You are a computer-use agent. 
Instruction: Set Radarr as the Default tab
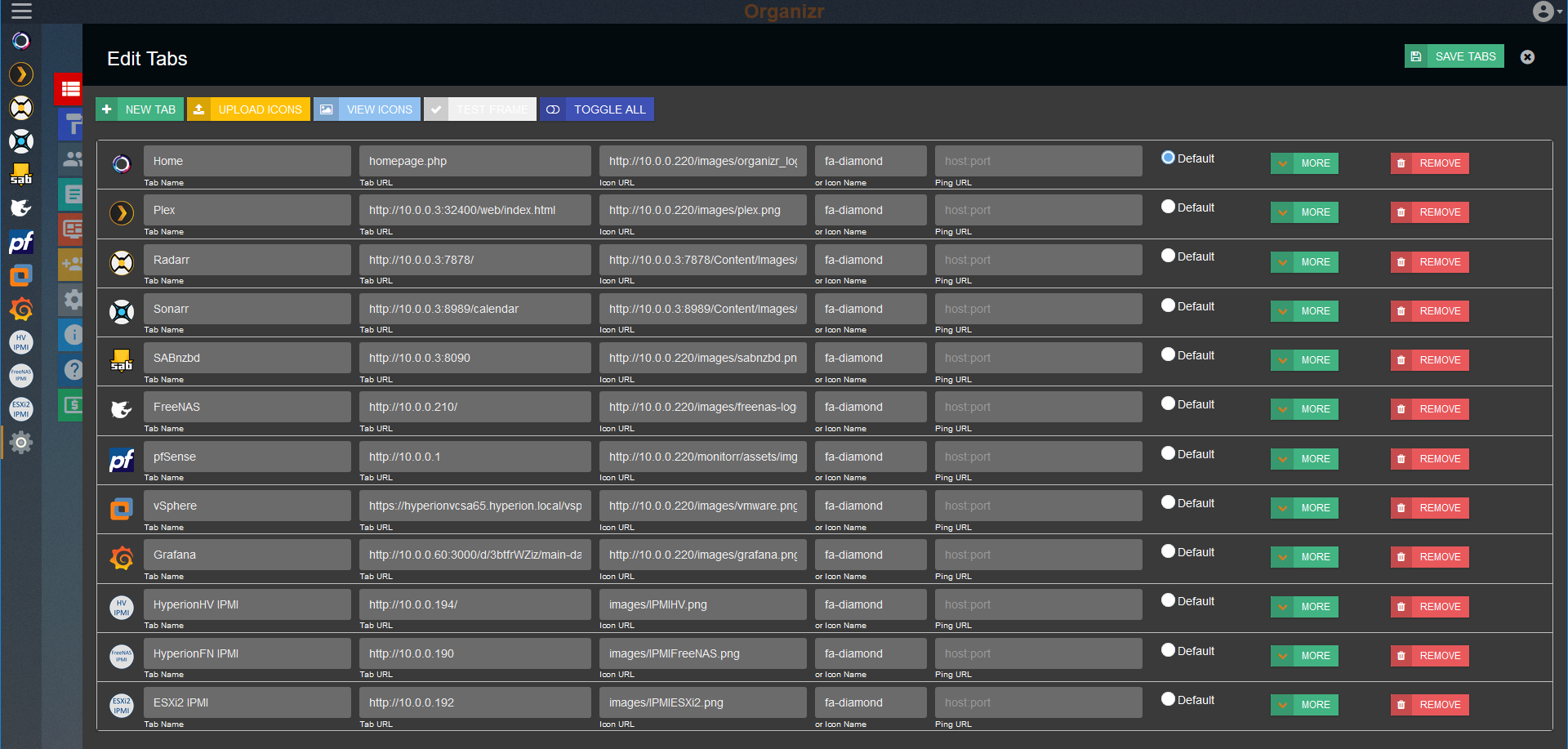click(1168, 256)
